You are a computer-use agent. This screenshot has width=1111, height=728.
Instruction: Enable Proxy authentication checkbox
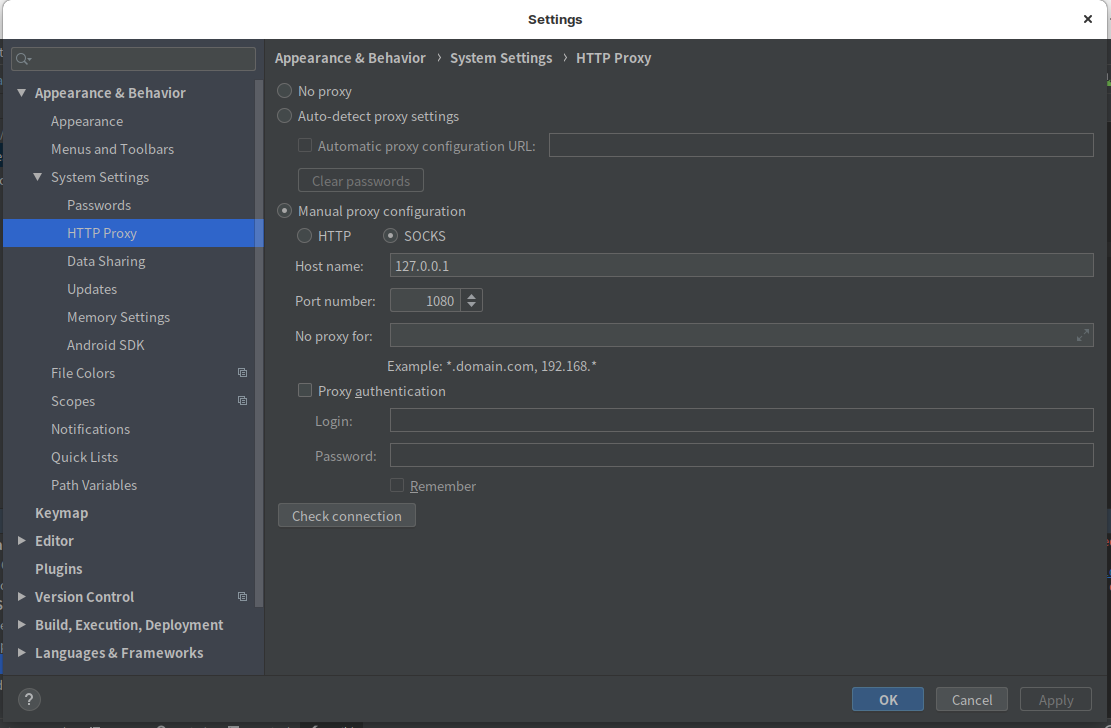pos(305,391)
